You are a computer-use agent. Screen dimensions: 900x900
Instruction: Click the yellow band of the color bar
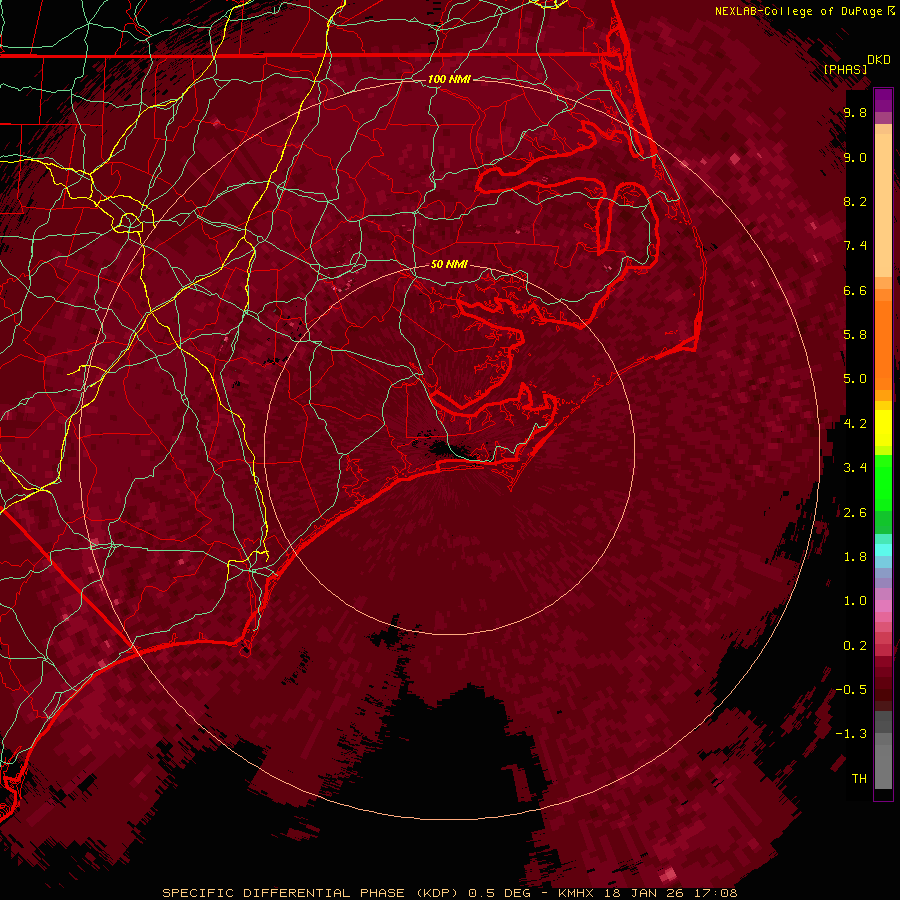pyautogui.click(x=883, y=428)
